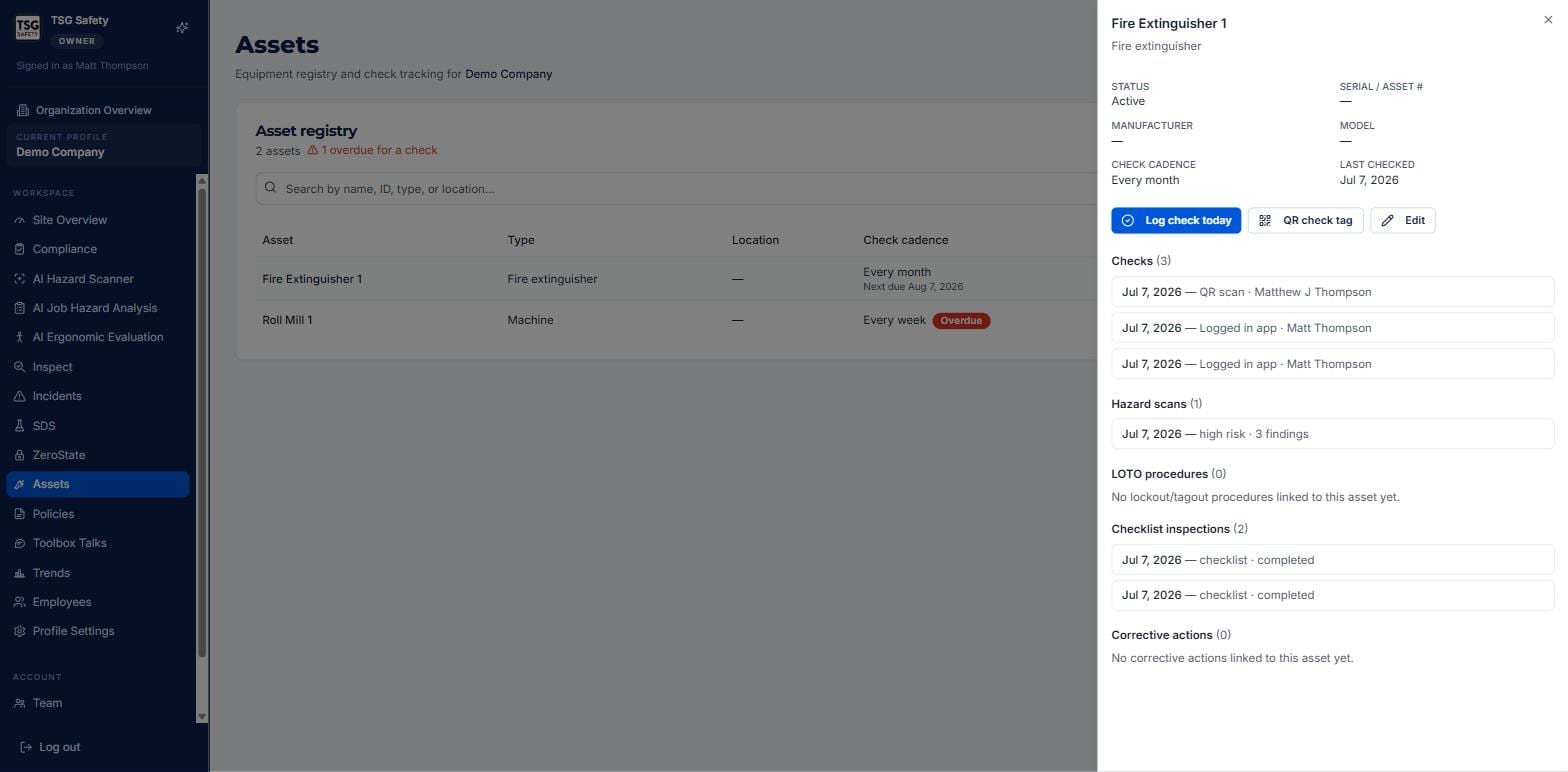
Task: Open QR check tag
Action: point(1305,220)
